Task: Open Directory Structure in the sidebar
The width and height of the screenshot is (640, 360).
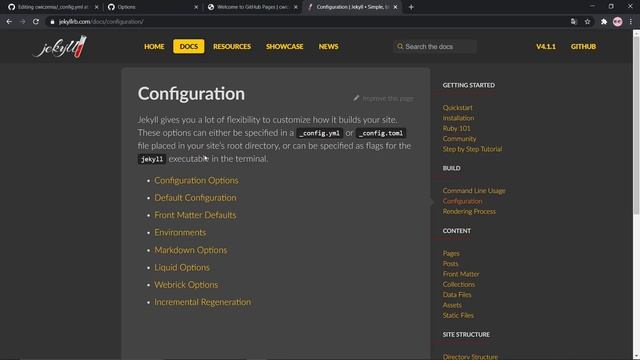Action: pyautogui.click(x=470, y=357)
